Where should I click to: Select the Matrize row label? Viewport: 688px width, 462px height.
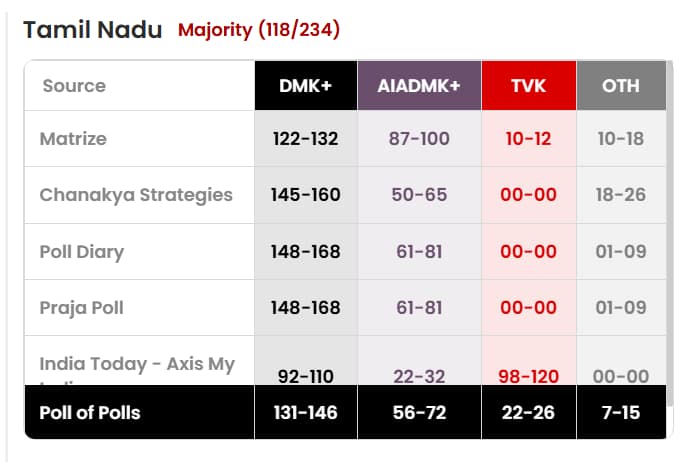click(74, 138)
